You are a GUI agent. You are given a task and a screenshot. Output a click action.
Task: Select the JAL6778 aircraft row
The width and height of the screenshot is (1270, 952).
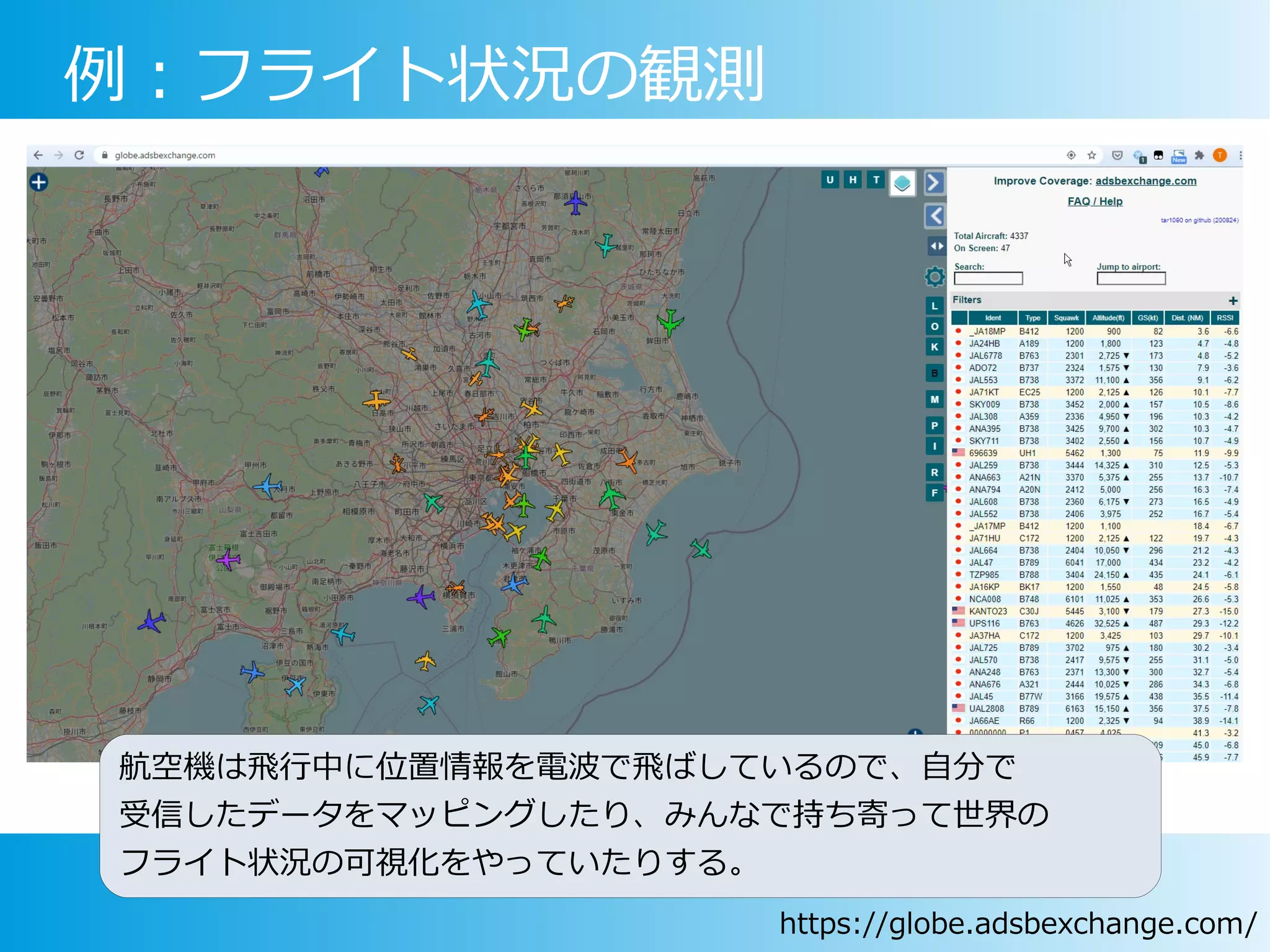1096,356
